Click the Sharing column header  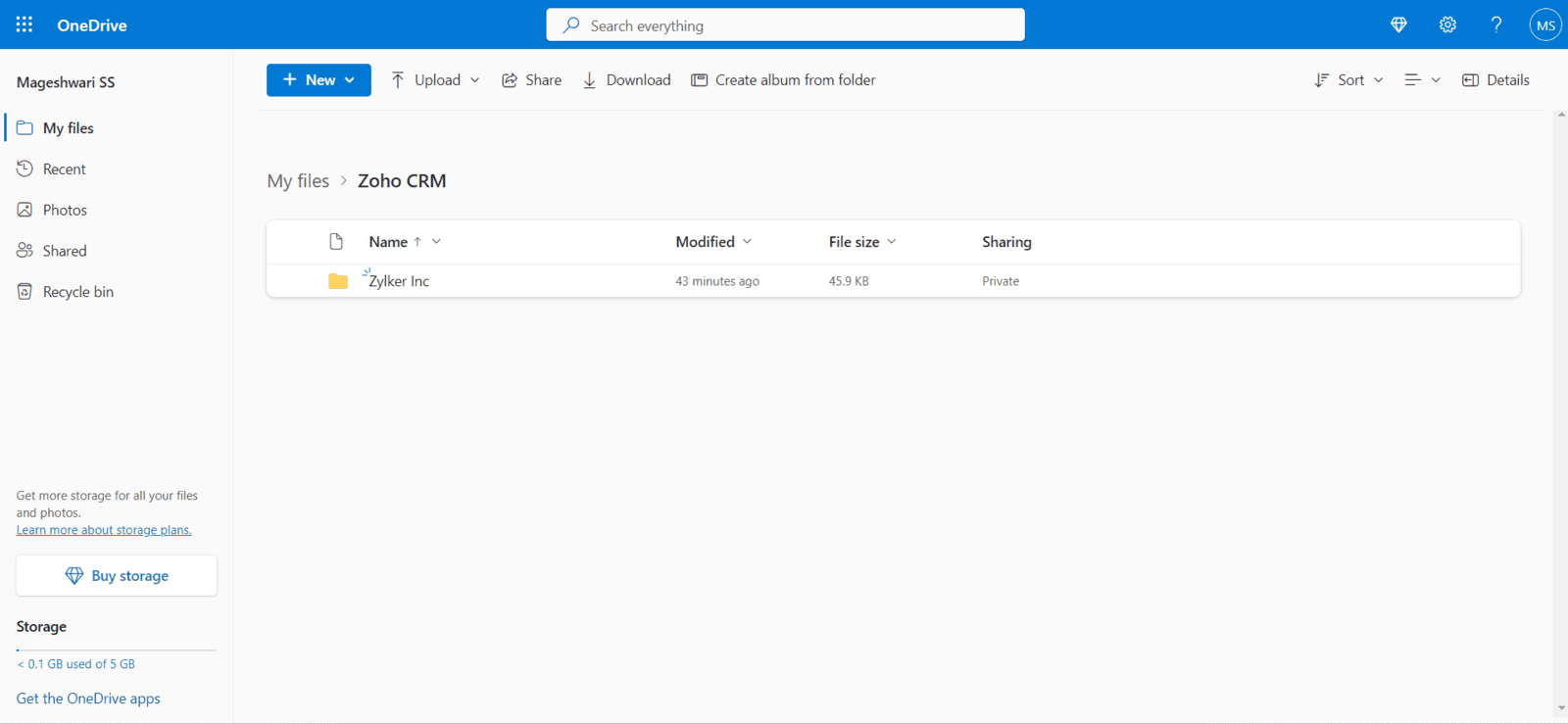[x=1006, y=242]
